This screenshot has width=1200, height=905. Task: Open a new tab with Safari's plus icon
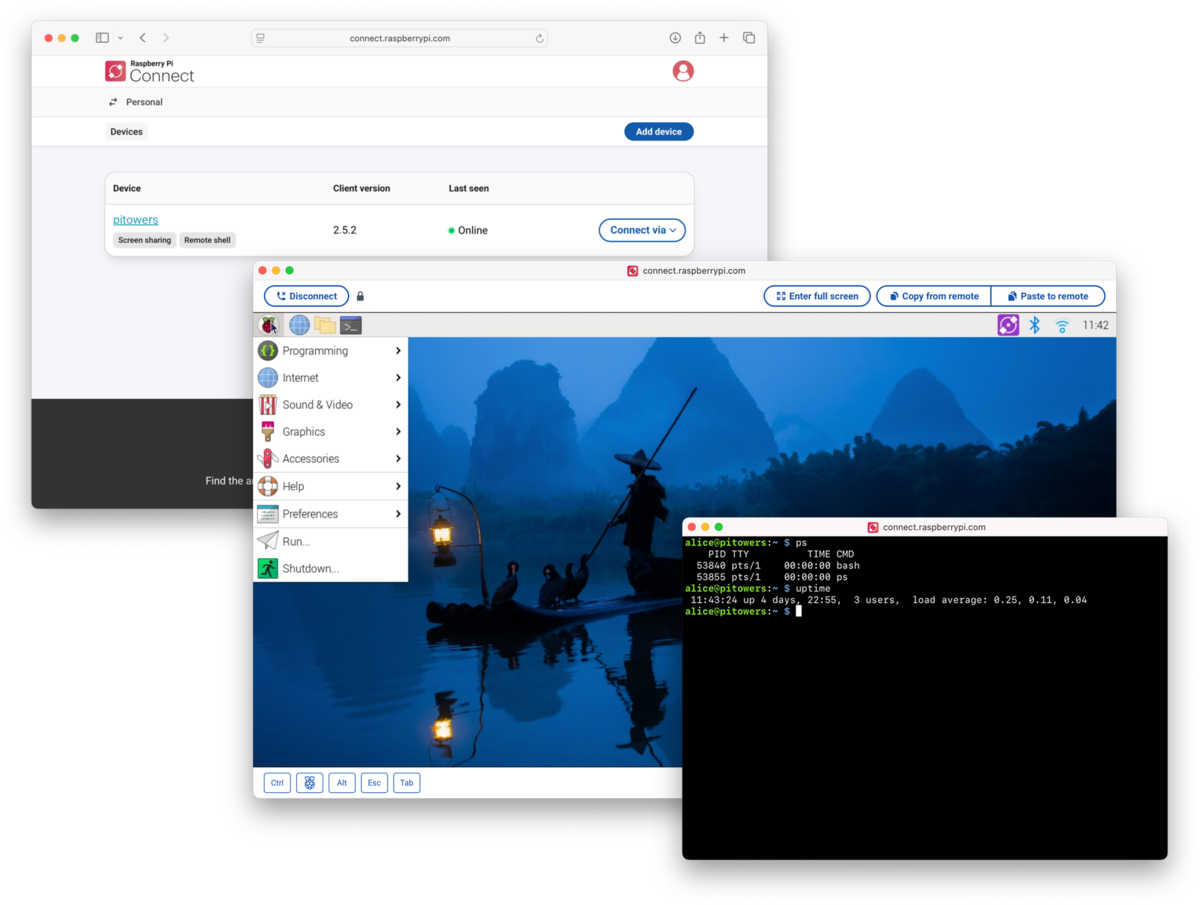[x=724, y=38]
